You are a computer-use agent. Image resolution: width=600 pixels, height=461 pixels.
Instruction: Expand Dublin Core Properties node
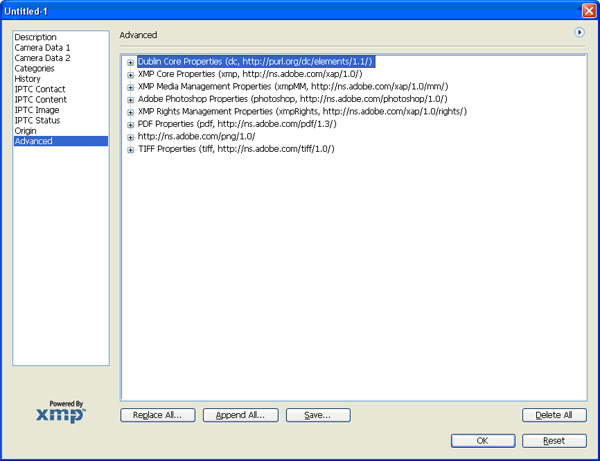pos(130,62)
